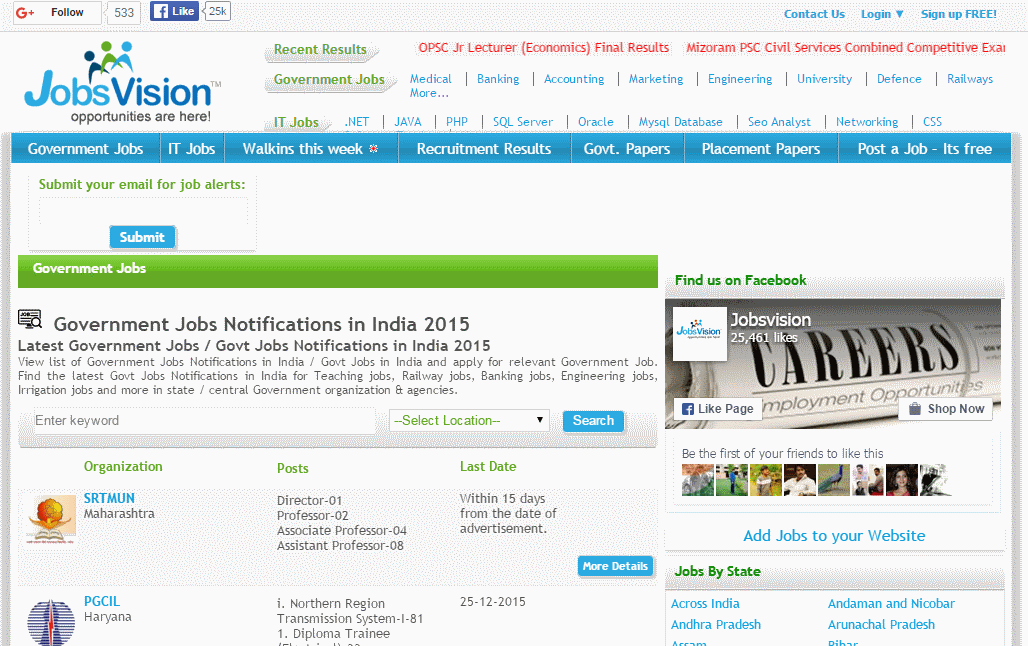This screenshot has height=646, width=1028.
Task: Open Andhra Pradesh jobs link
Action: tap(716, 624)
